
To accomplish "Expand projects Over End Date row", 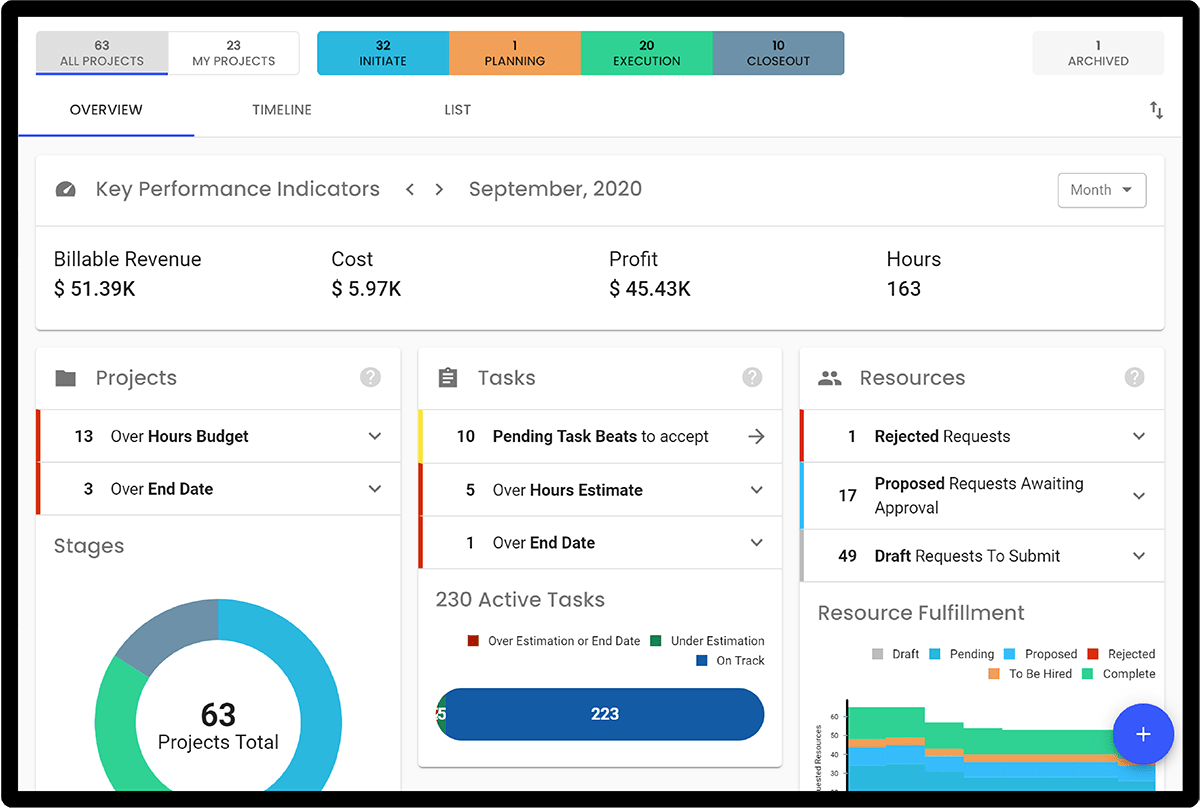I will point(219,489).
